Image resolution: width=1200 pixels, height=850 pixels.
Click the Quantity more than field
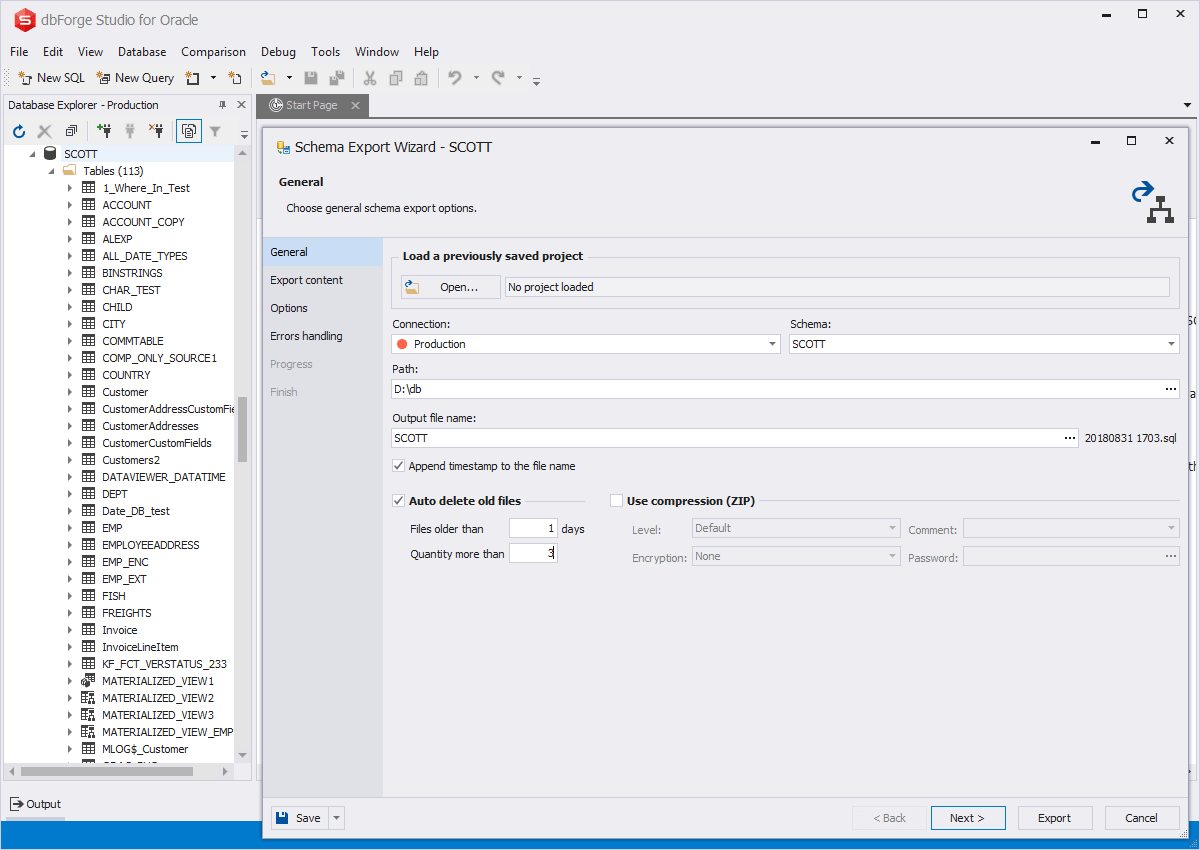point(533,553)
